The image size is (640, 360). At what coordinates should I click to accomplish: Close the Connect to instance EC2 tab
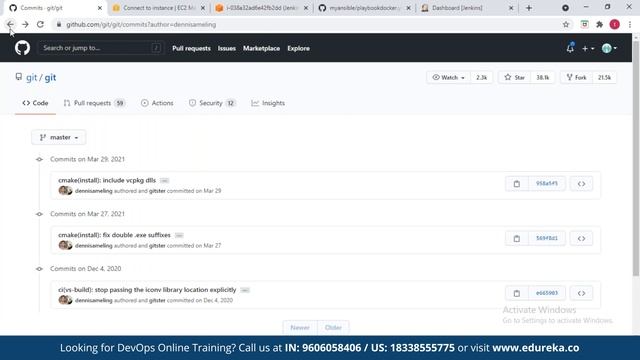click(x=203, y=8)
